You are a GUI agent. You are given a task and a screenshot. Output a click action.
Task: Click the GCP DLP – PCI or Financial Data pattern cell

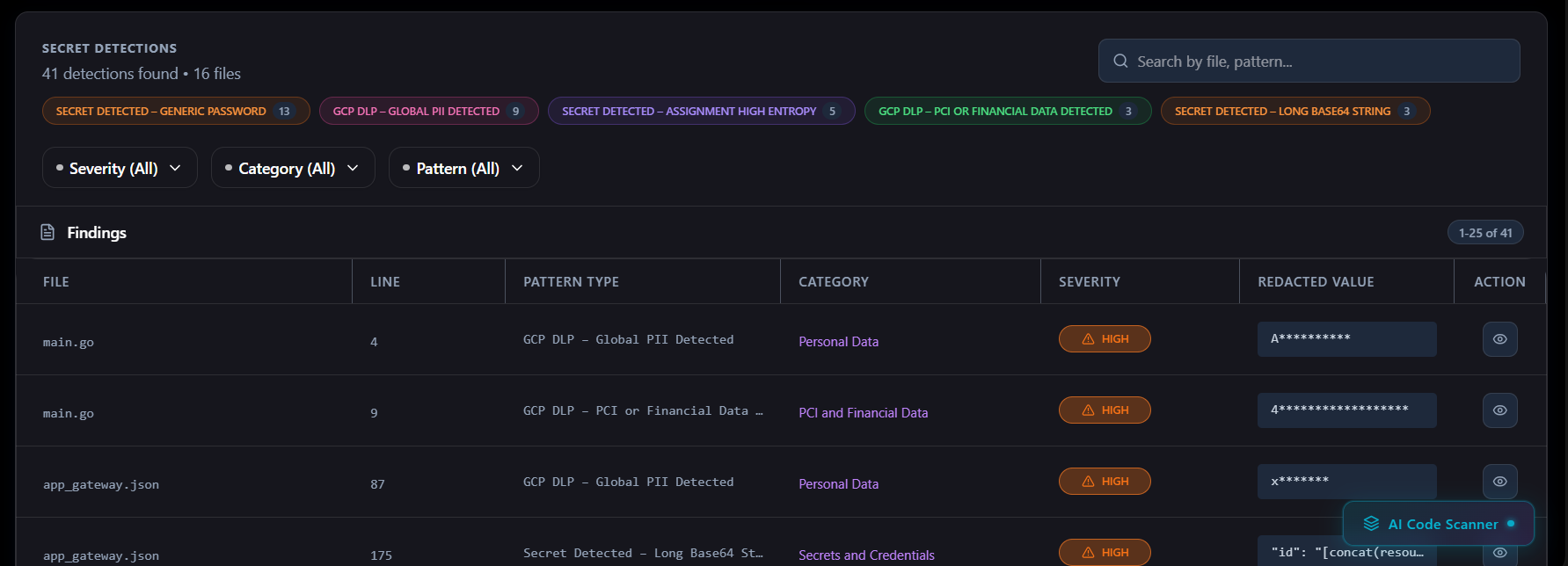tap(643, 411)
